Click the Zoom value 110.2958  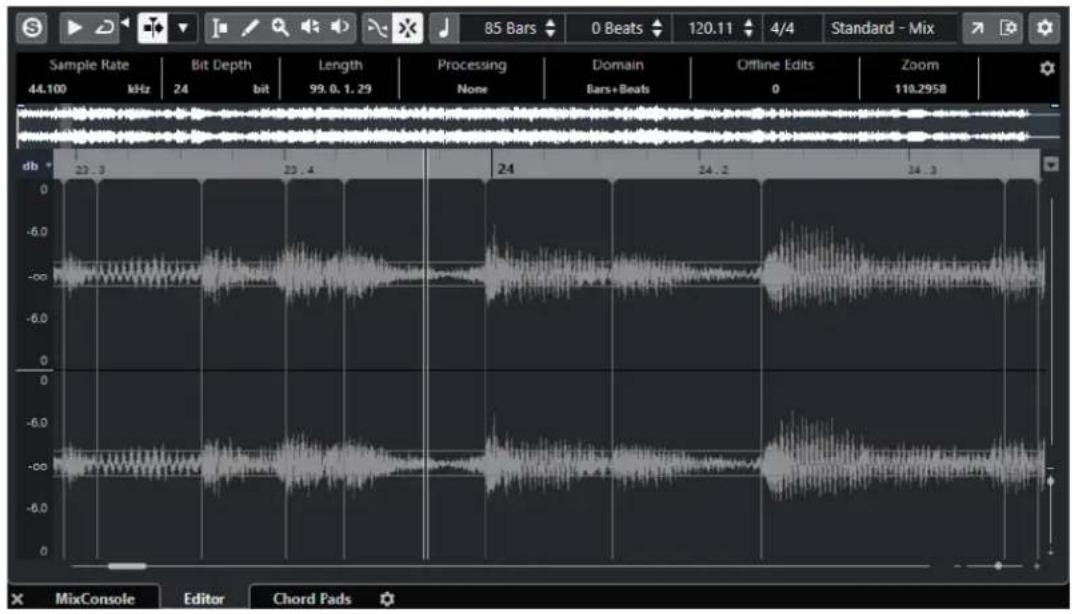pyautogui.click(x=920, y=89)
